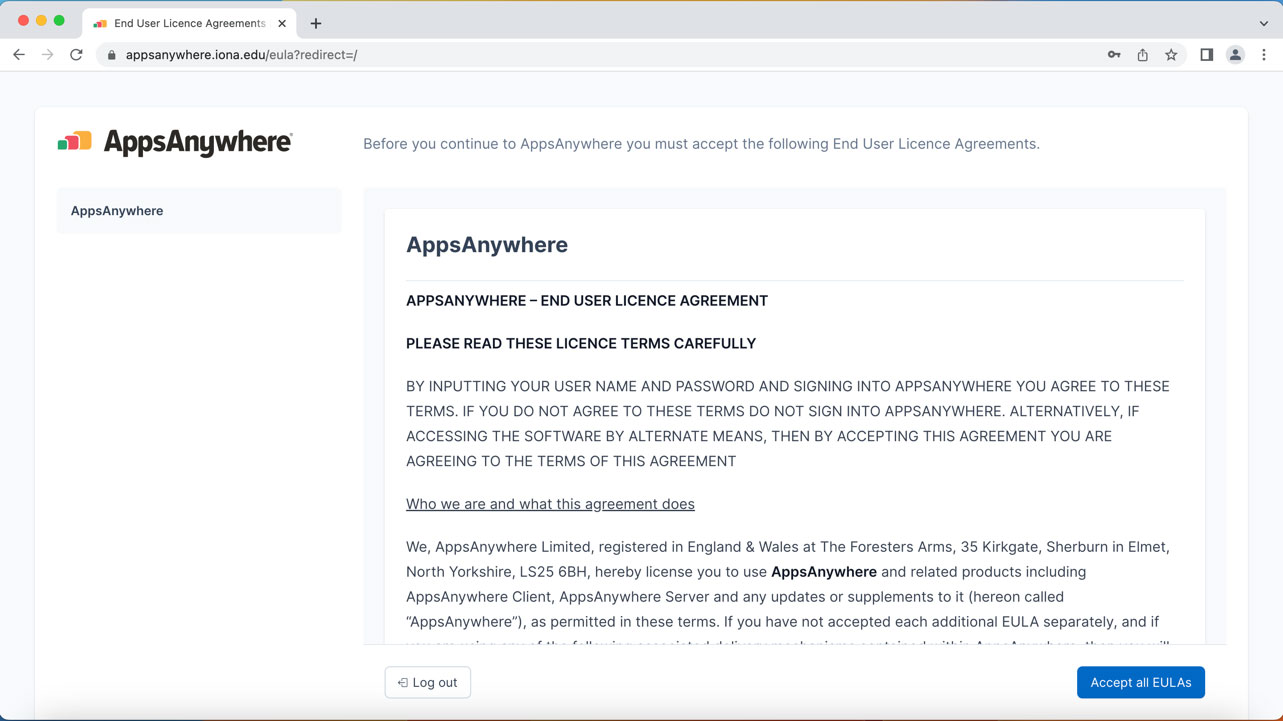The height and width of the screenshot is (721, 1283).
Task: Click 'PLEASE READ THESE LICENCE TERMS CAREFULLY' text
Action: coord(581,343)
